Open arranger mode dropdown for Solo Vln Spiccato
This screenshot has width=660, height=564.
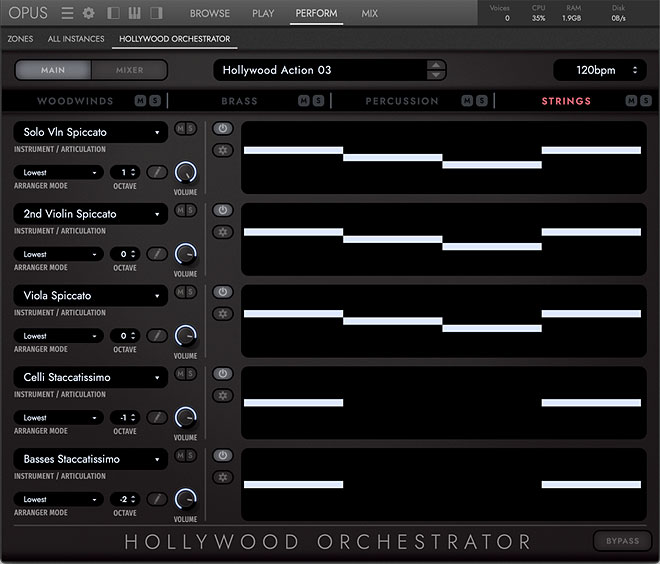click(59, 172)
